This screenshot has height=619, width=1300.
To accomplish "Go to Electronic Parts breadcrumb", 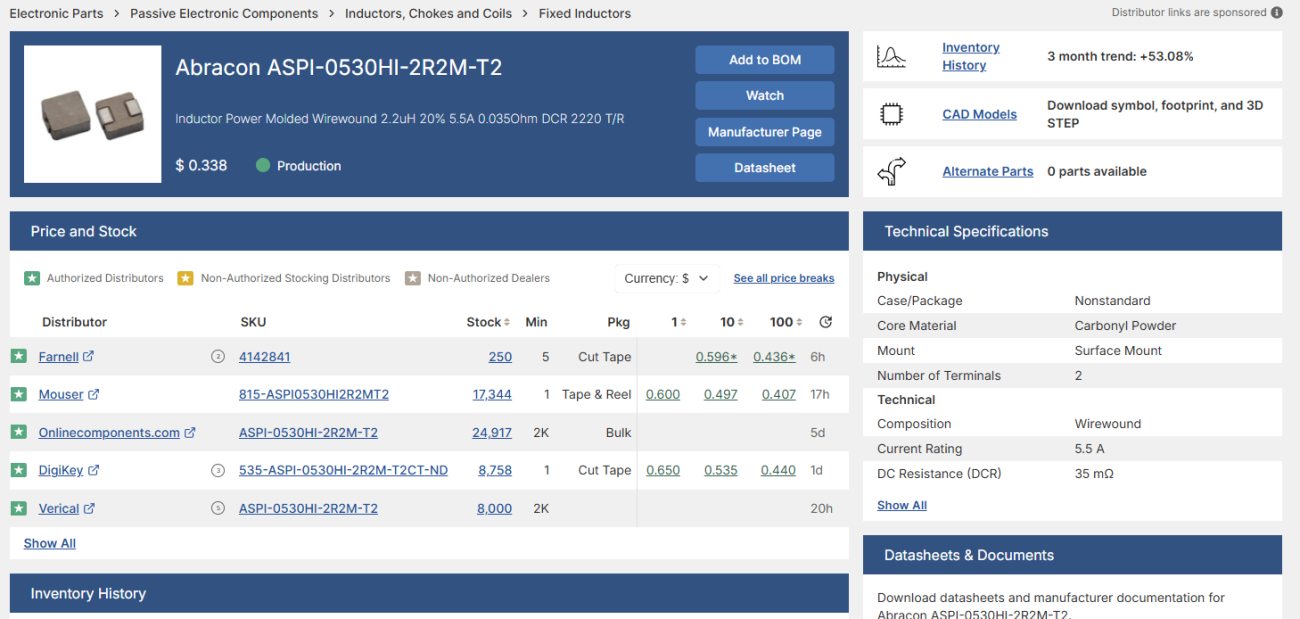I will 56,13.
